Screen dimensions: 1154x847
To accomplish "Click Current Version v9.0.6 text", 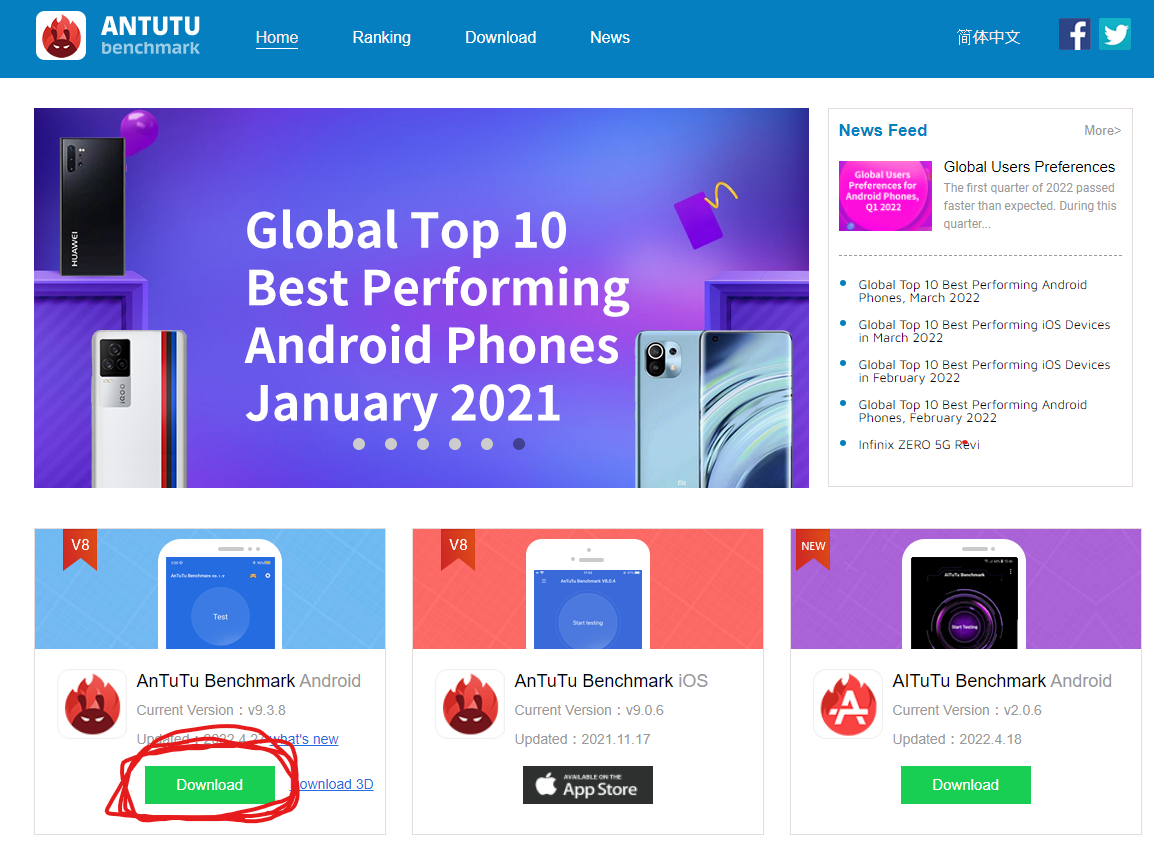I will [589, 710].
